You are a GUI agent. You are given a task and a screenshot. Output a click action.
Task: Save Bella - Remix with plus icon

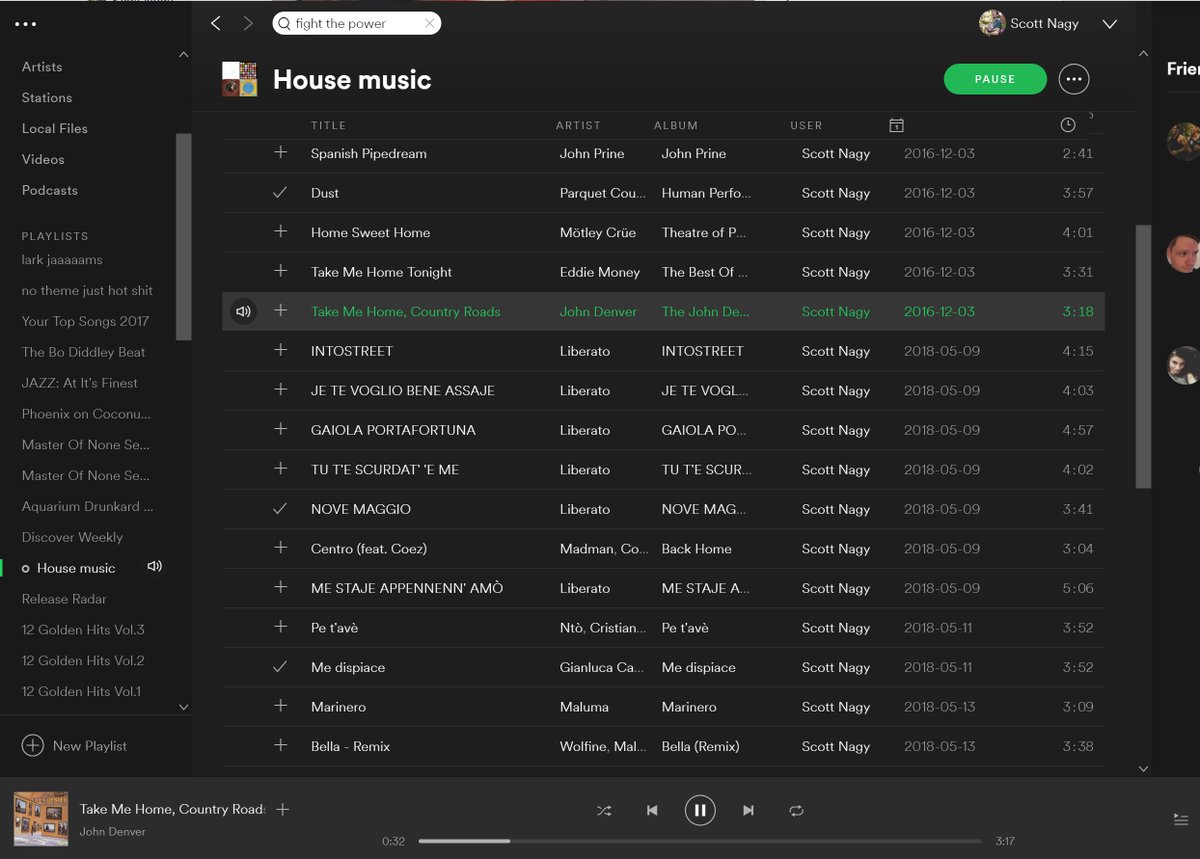(x=280, y=746)
